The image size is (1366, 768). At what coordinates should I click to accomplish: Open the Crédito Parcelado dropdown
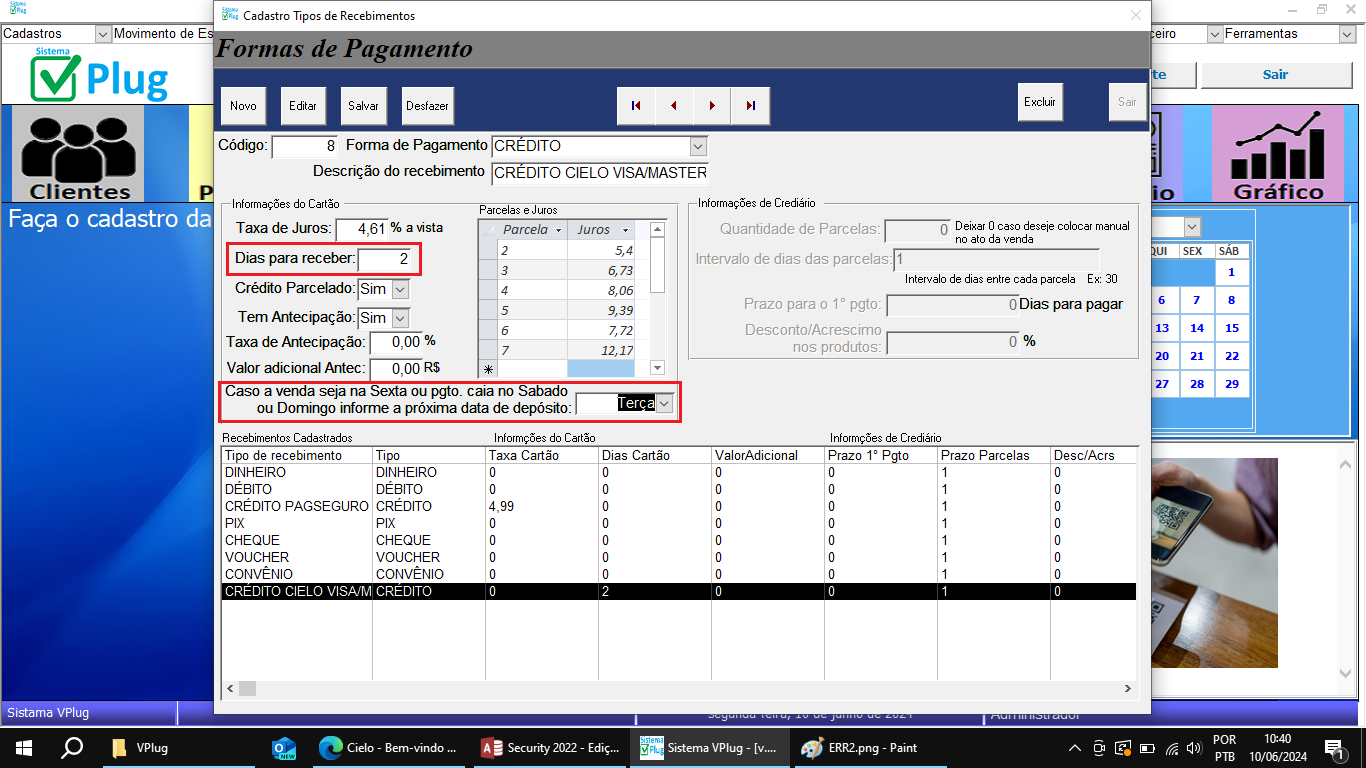400,289
